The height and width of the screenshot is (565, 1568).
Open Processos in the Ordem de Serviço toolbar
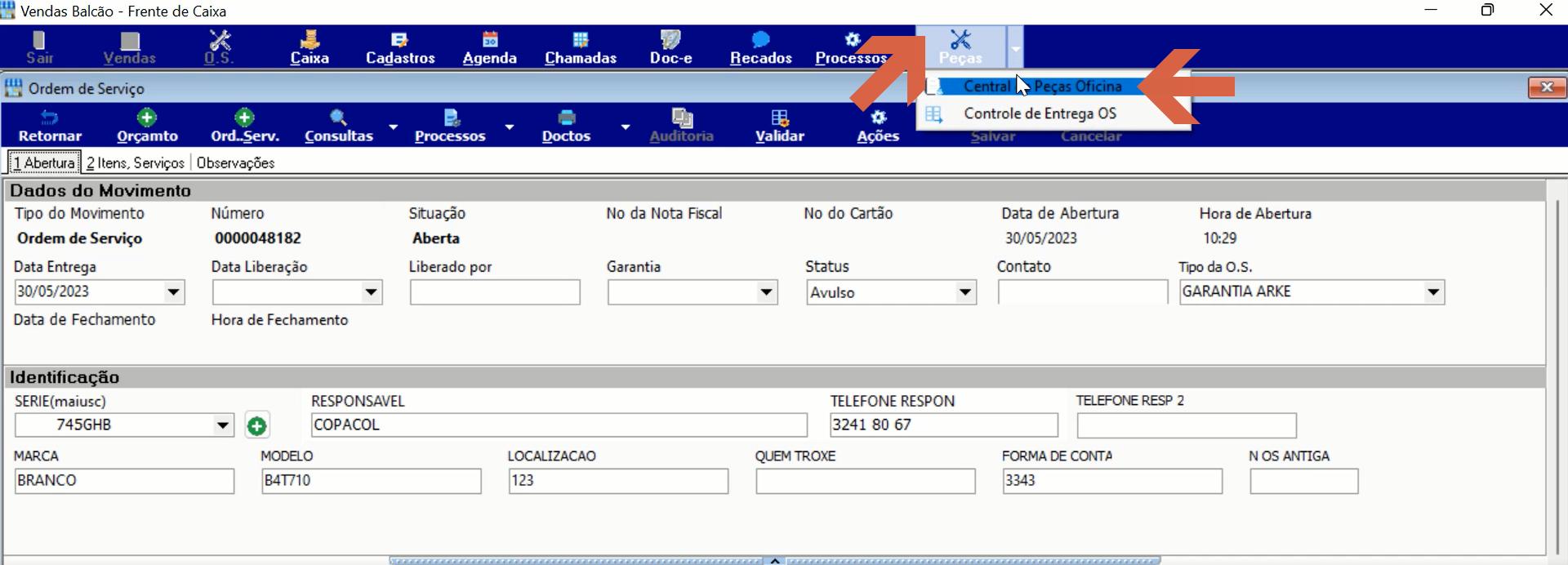point(450,126)
